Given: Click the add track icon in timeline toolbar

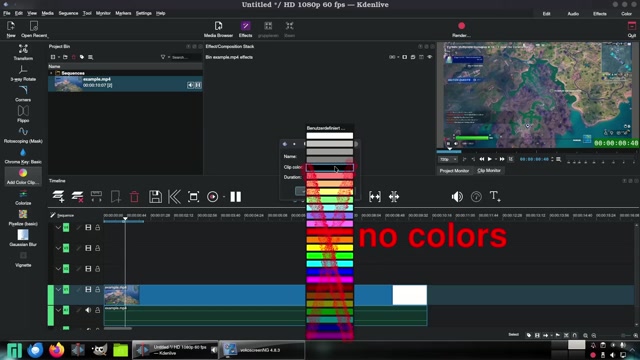Looking at the screenshot, I should tap(58, 197).
